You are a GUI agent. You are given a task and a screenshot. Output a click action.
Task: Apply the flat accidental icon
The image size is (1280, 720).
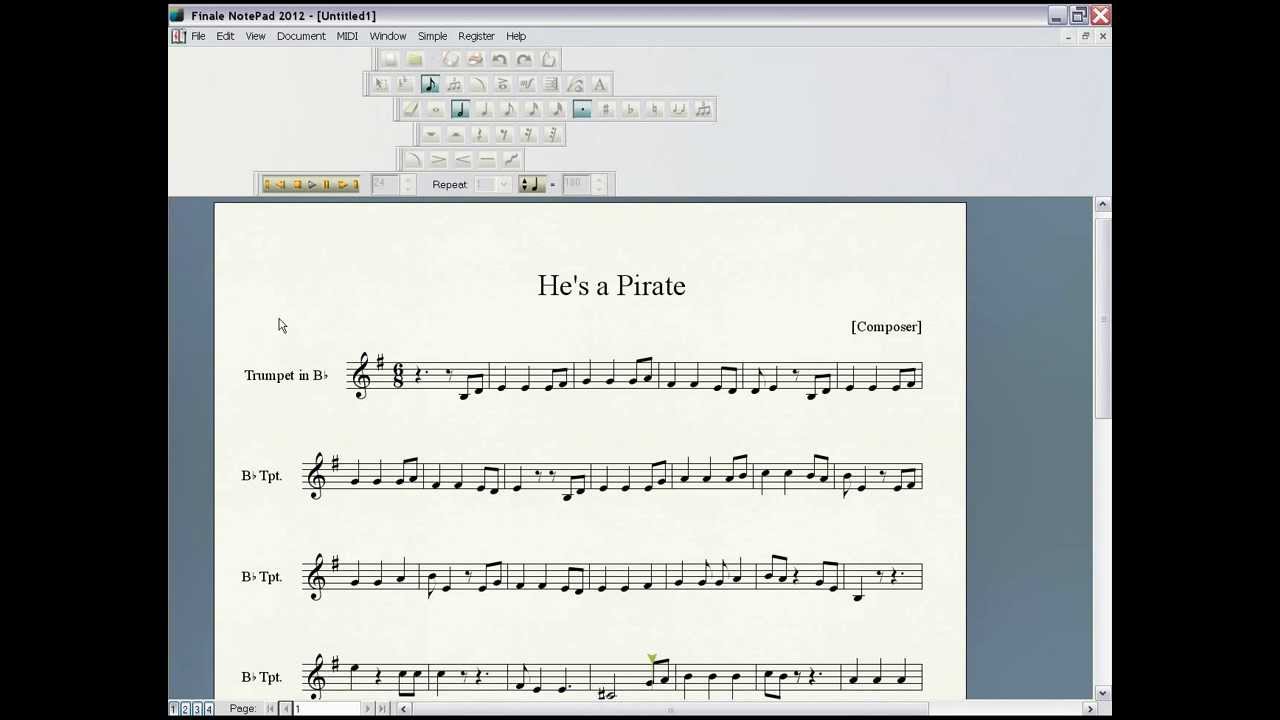(630, 109)
